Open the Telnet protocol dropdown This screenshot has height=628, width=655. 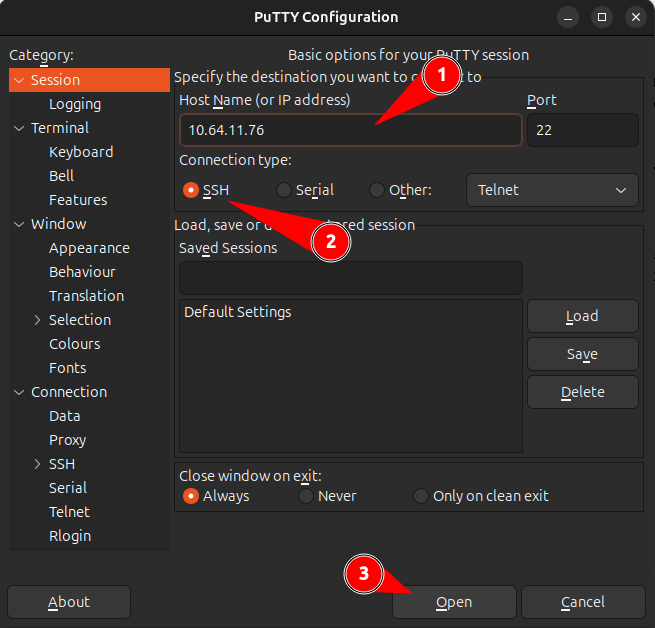click(x=552, y=190)
